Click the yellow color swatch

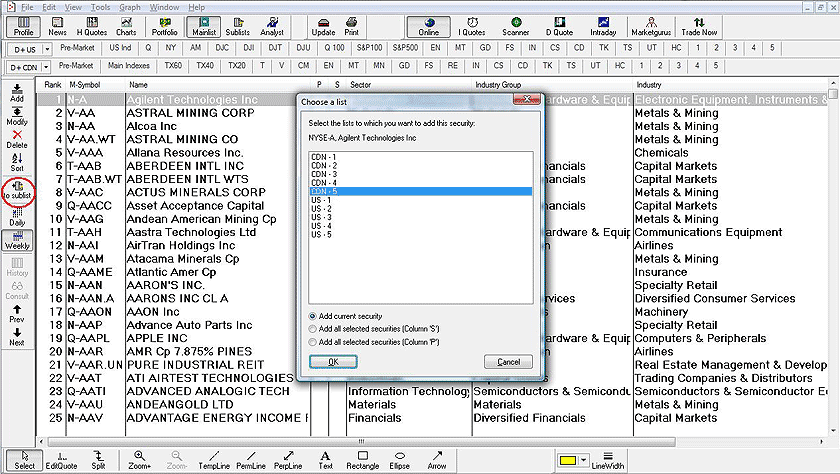pos(567,460)
